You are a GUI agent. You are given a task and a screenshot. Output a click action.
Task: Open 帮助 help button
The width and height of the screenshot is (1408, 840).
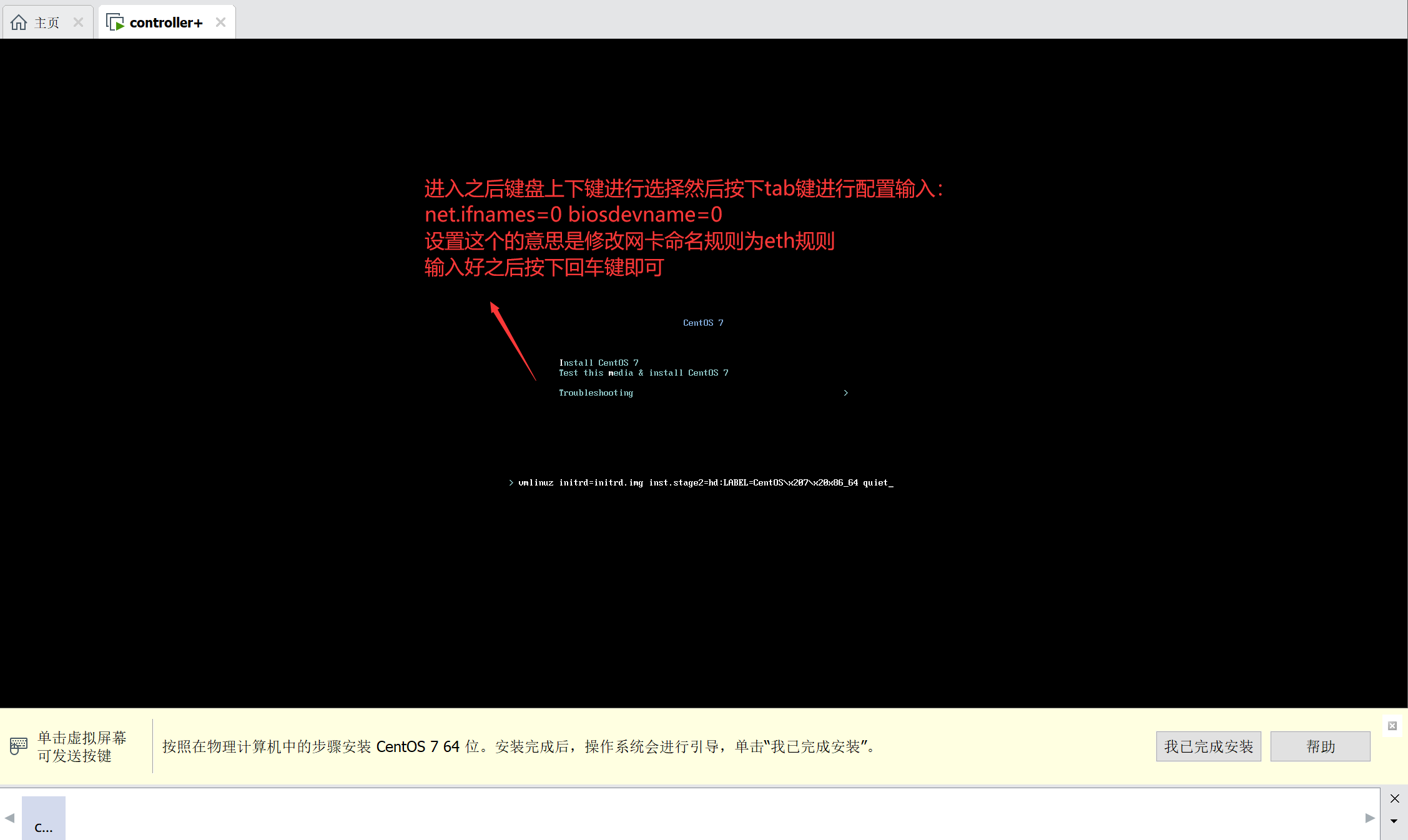tap(1320, 746)
